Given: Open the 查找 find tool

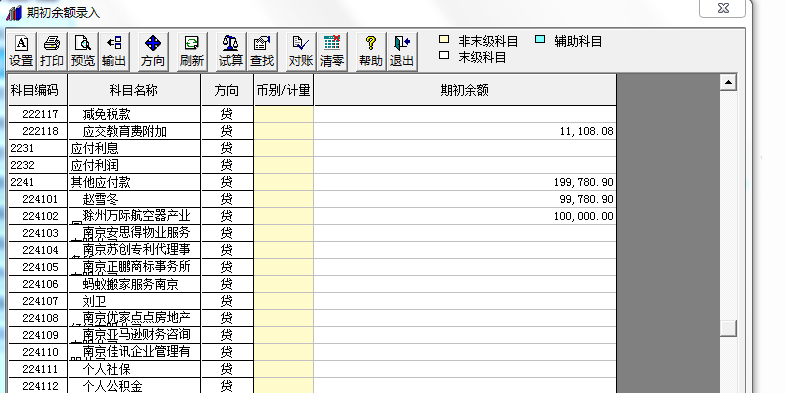Looking at the screenshot, I should (x=262, y=52).
